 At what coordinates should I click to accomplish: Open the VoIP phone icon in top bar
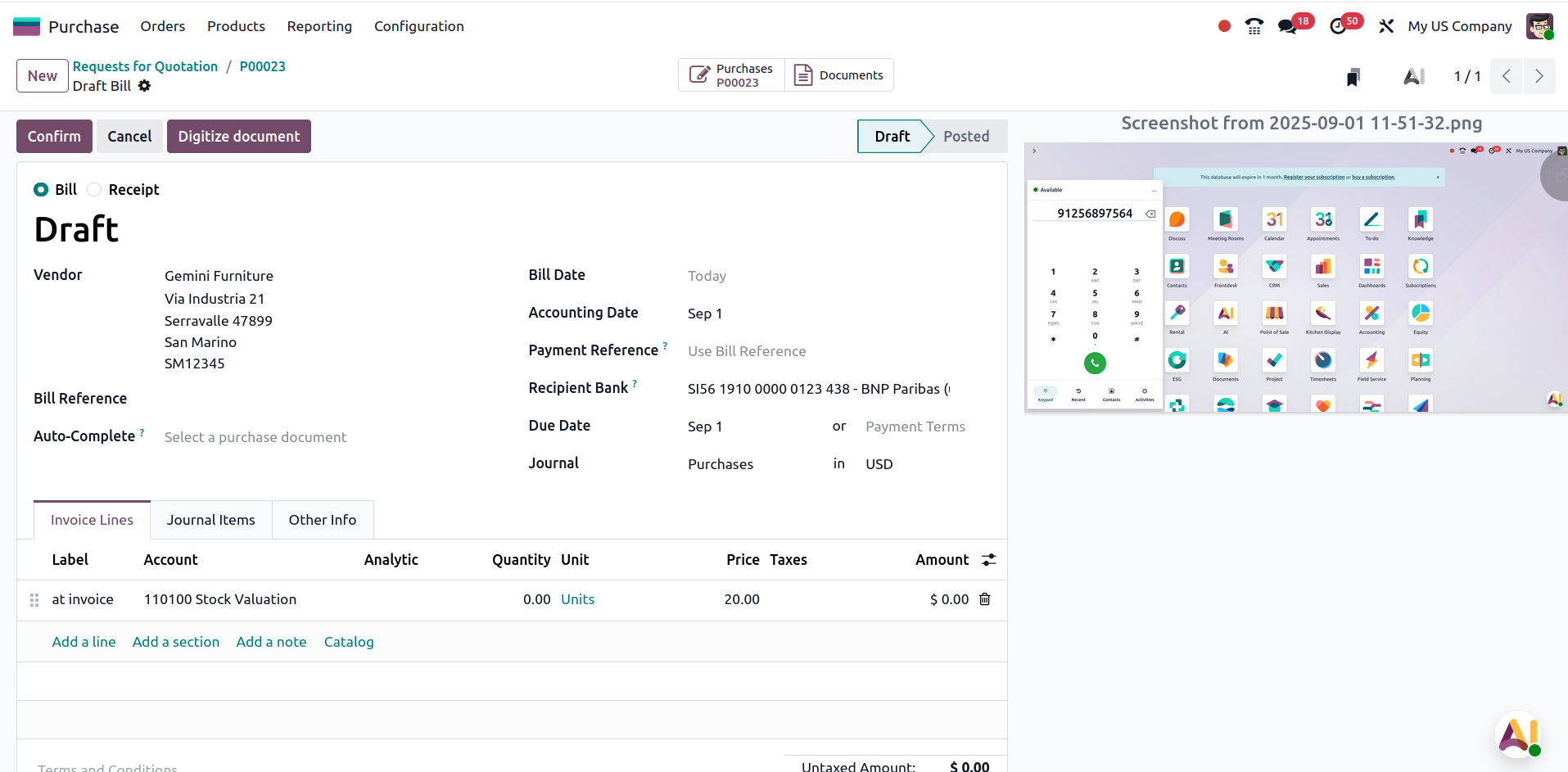1254,26
